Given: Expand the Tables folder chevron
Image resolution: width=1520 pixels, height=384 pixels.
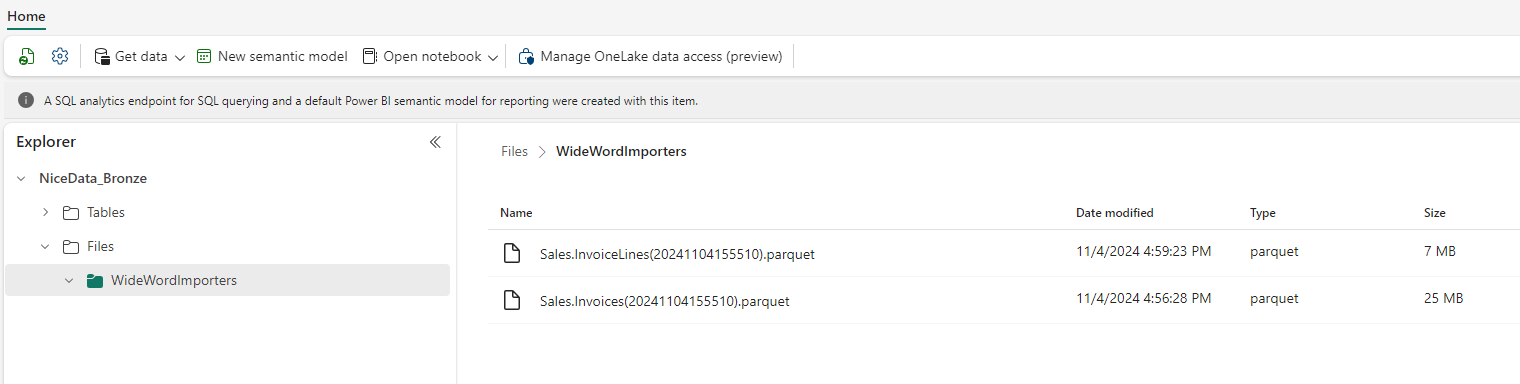Looking at the screenshot, I should point(45,212).
